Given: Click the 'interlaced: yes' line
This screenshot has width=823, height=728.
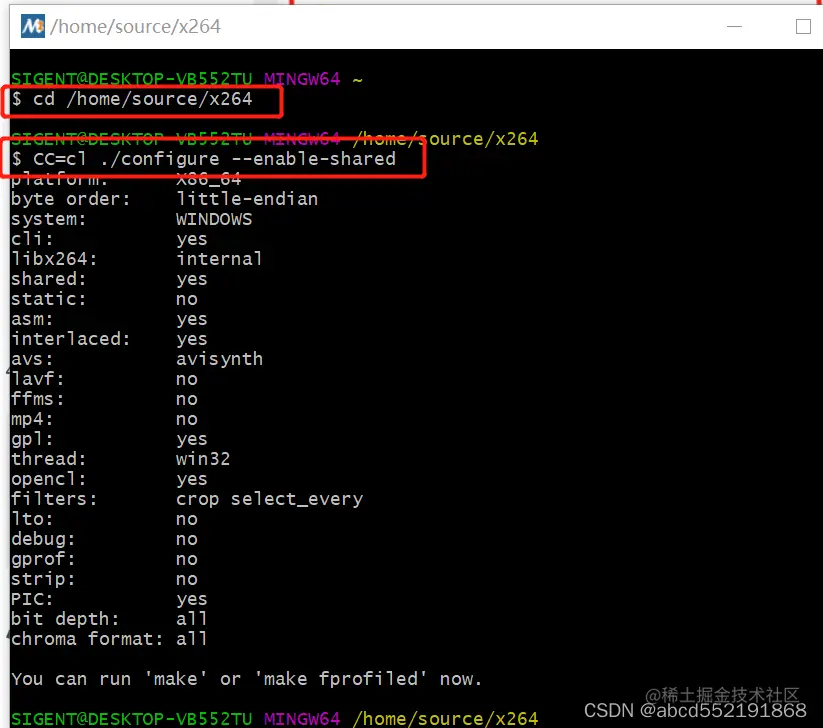Looking at the screenshot, I should coord(109,339).
